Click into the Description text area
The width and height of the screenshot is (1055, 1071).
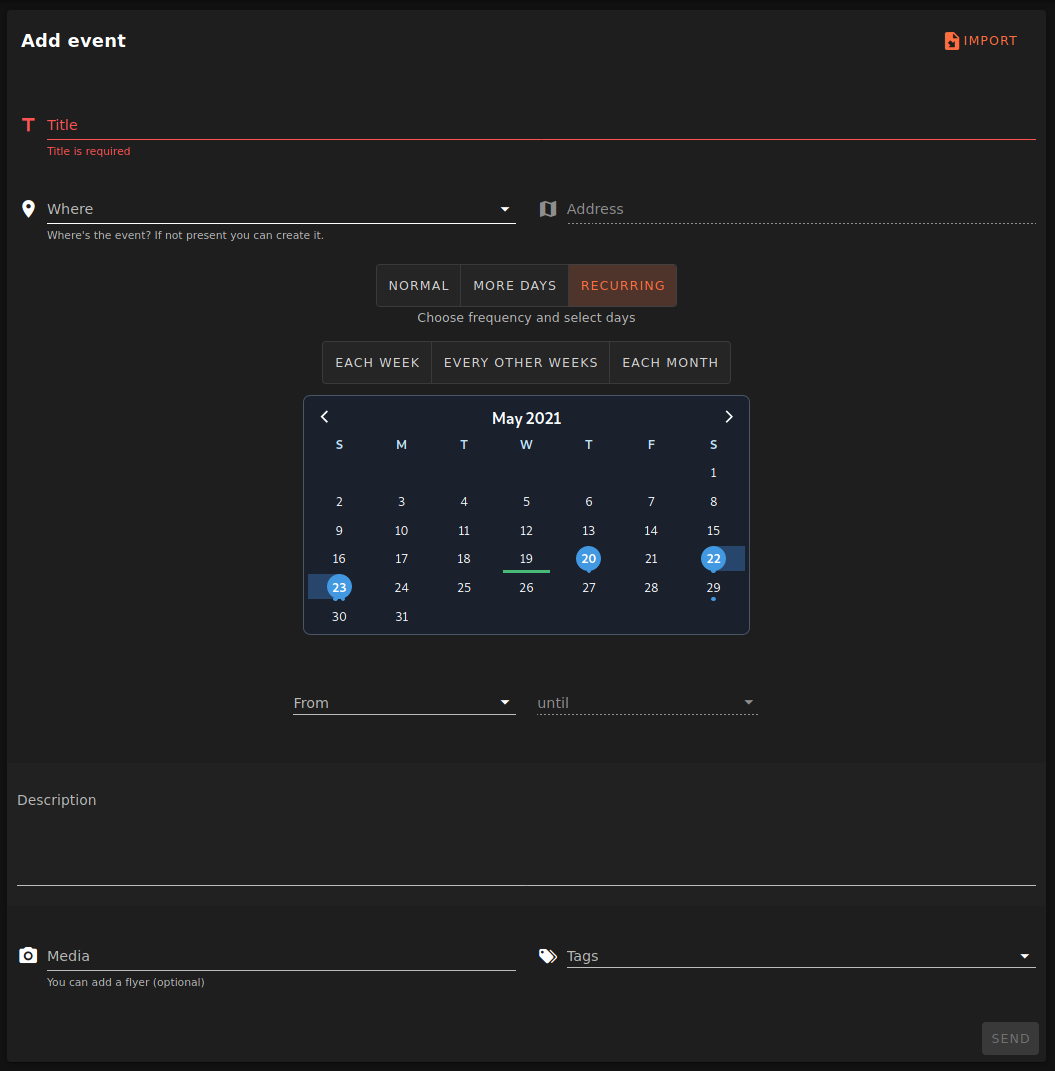[526, 845]
